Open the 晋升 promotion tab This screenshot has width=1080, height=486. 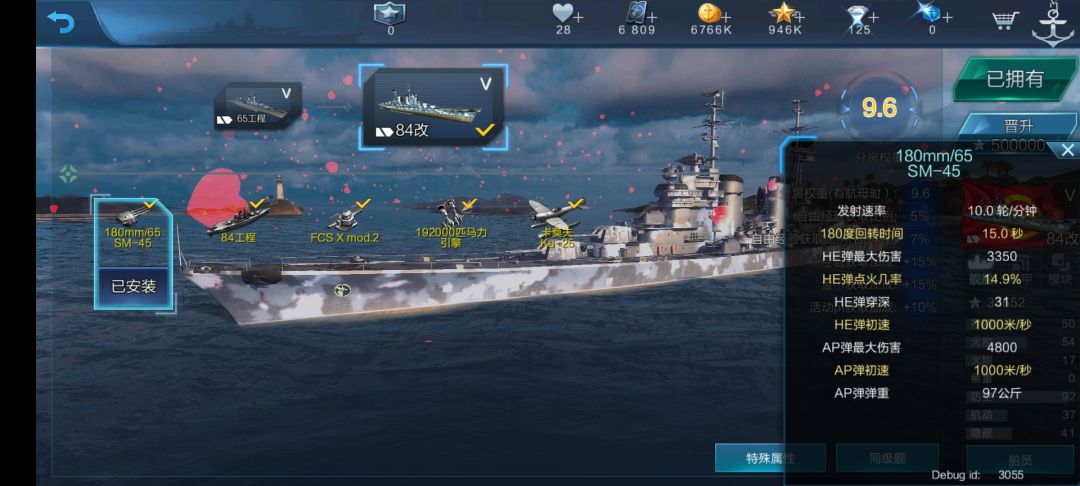(1018, 126)
